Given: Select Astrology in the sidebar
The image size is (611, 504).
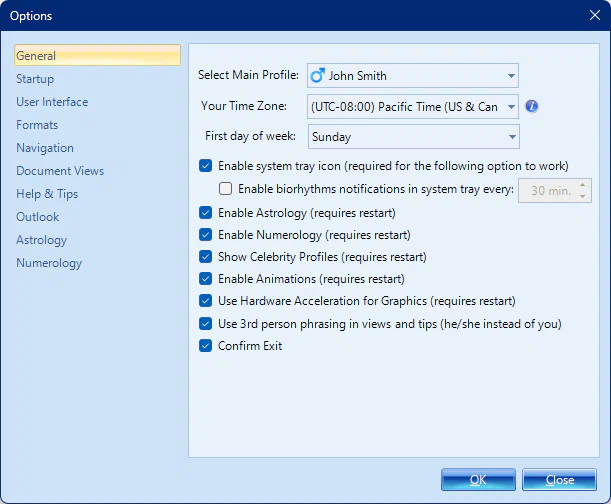Looking at the screenshot, I should pos(41,240).
